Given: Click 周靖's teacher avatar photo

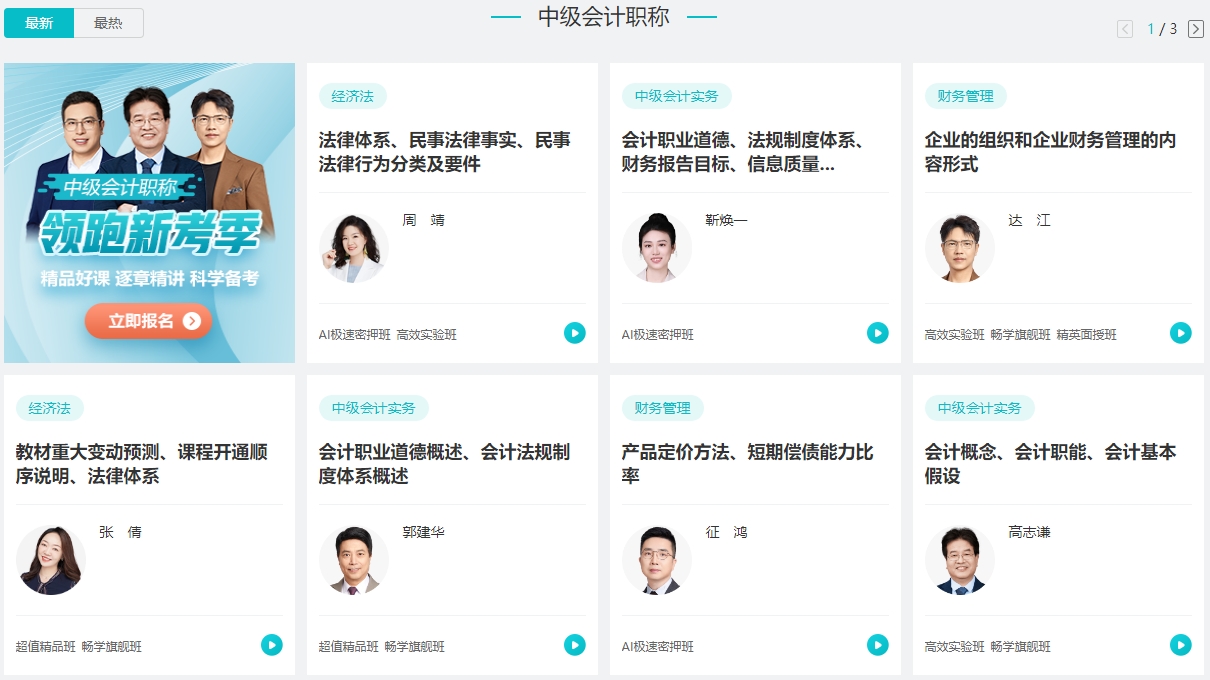Looking at the screenshot, I should [353, 247].
